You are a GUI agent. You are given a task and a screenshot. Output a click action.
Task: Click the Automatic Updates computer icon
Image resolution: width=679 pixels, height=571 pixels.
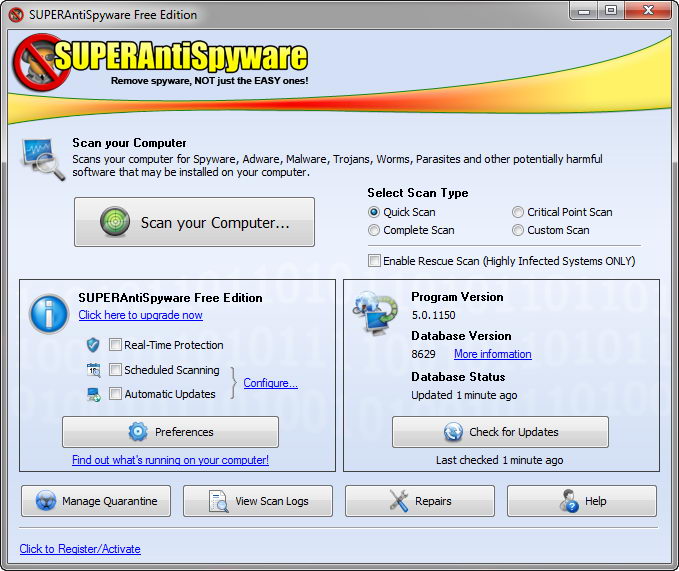point(94,394)
